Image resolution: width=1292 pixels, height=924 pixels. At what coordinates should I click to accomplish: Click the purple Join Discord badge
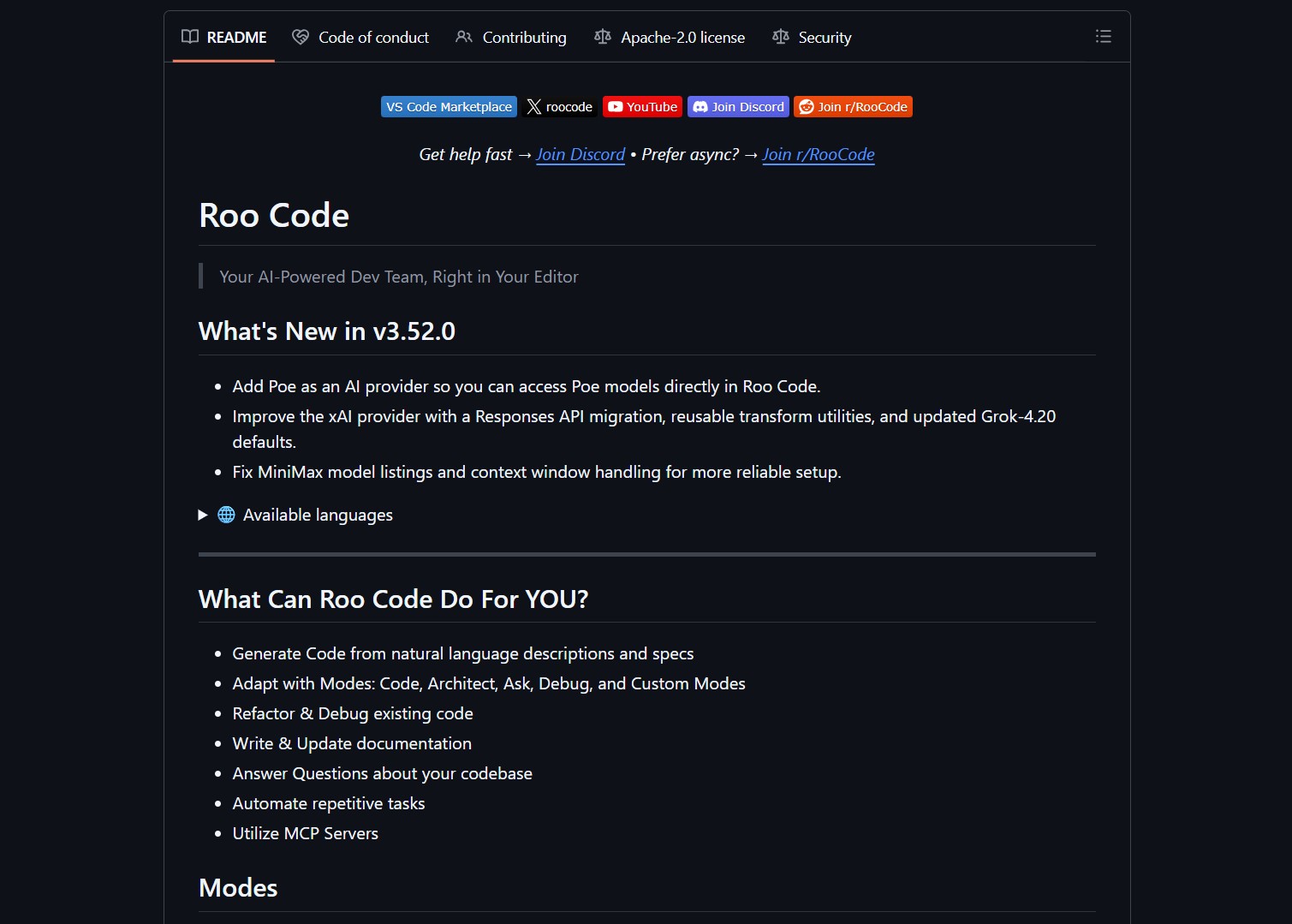(738, 107)
